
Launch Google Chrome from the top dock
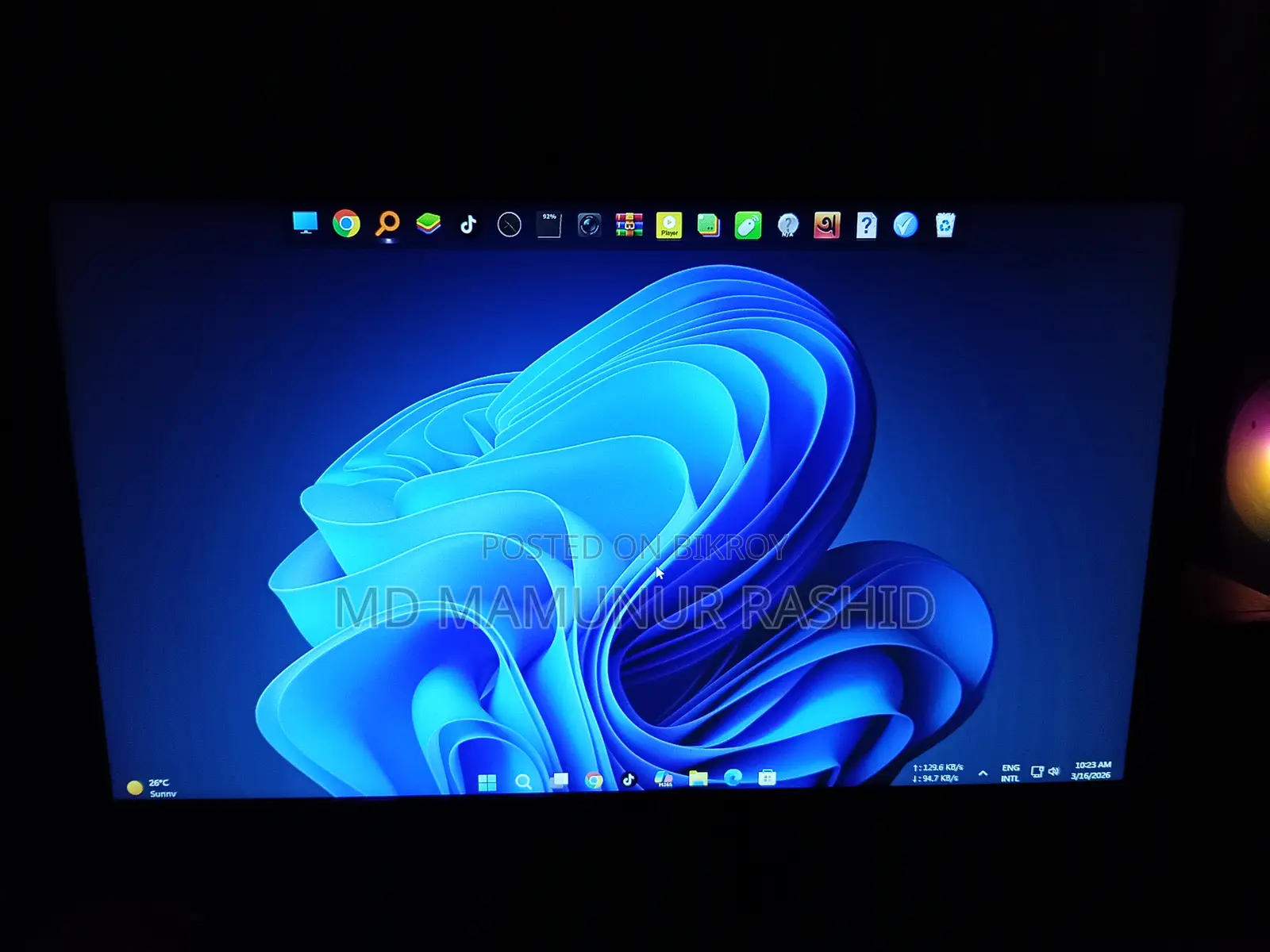click(x=346, y=224)
